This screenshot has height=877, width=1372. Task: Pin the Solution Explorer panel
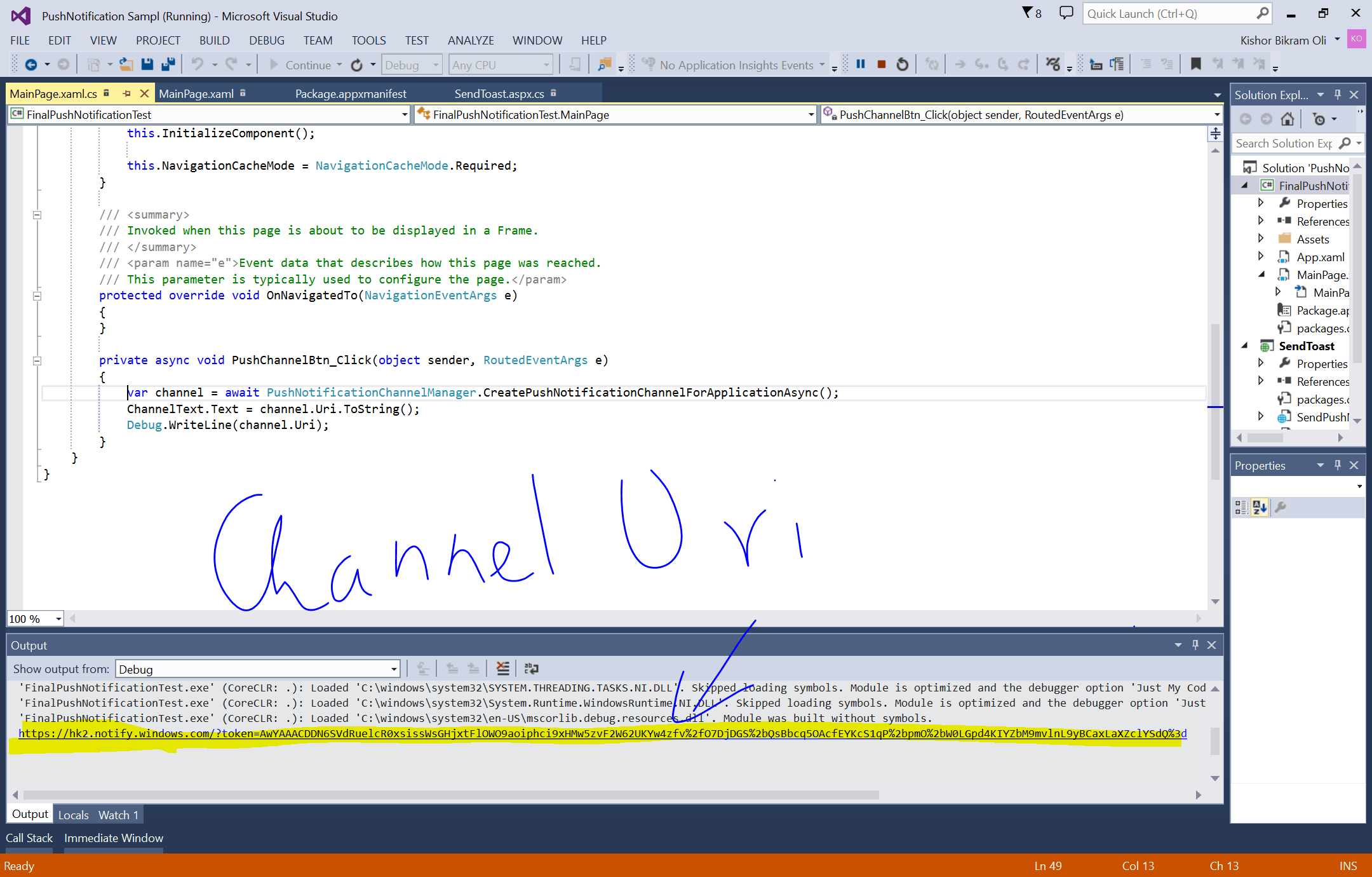(x=1338, y=95)
